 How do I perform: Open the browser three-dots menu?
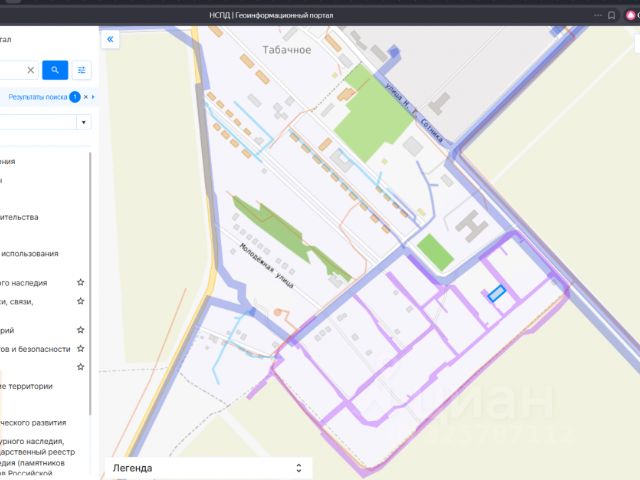point(598,16)
